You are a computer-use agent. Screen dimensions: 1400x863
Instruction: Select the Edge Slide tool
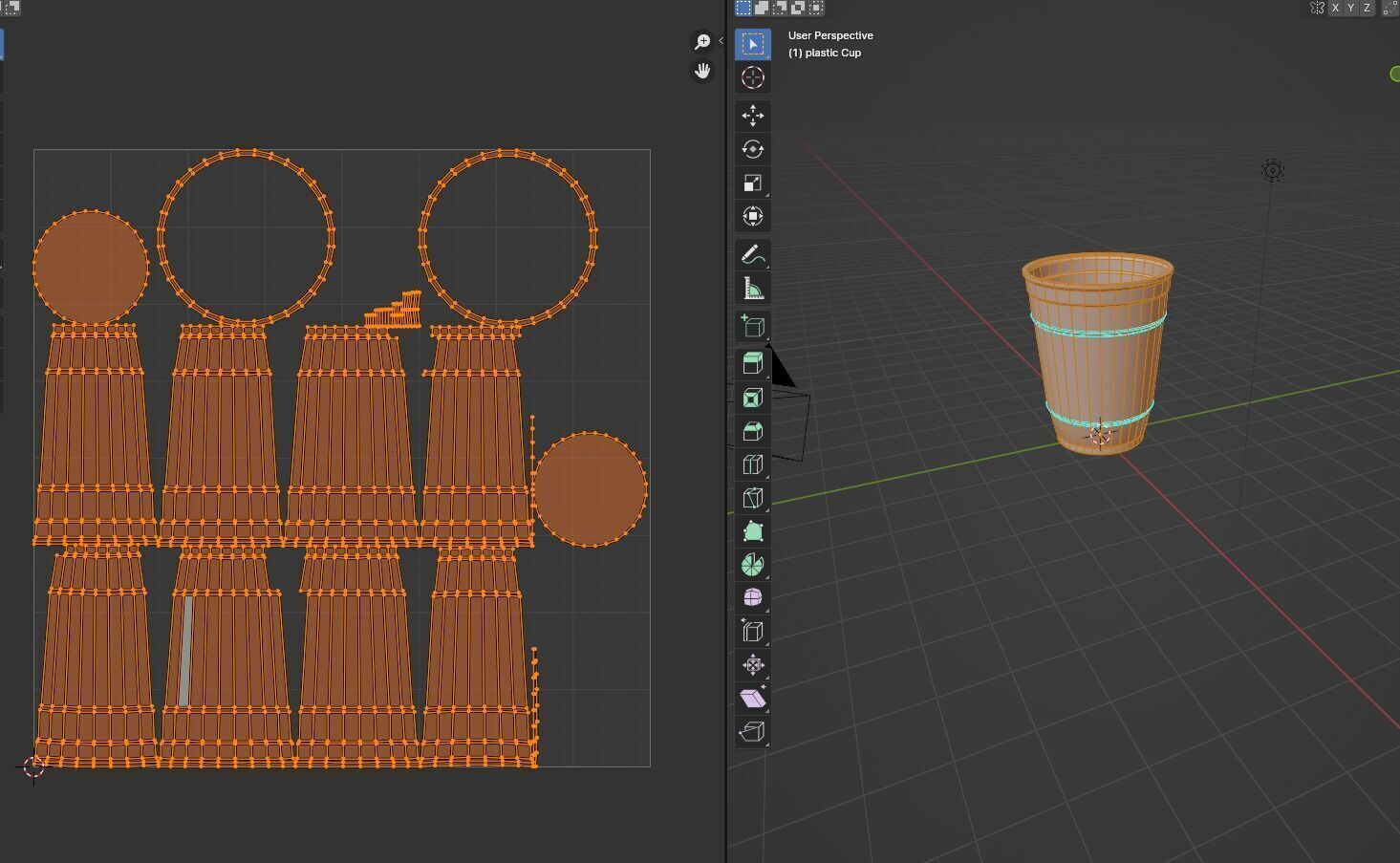753,631
